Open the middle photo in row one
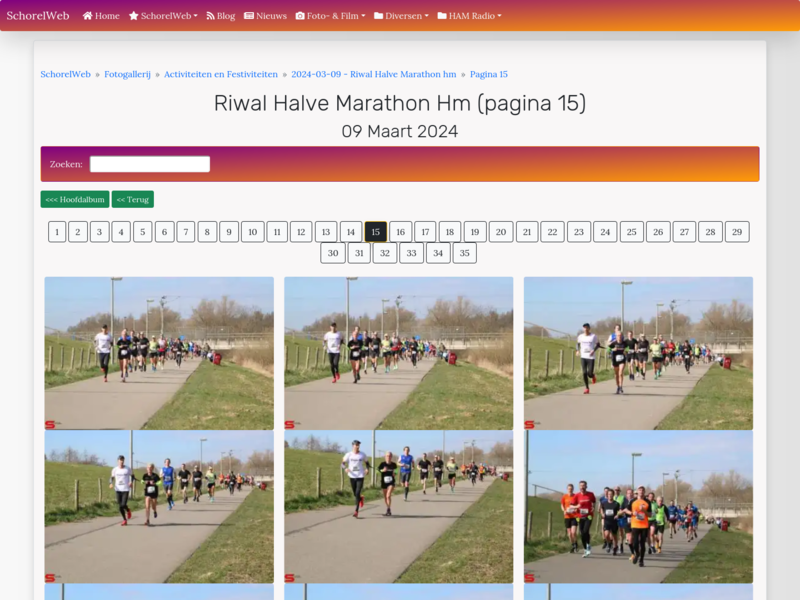 398,353
